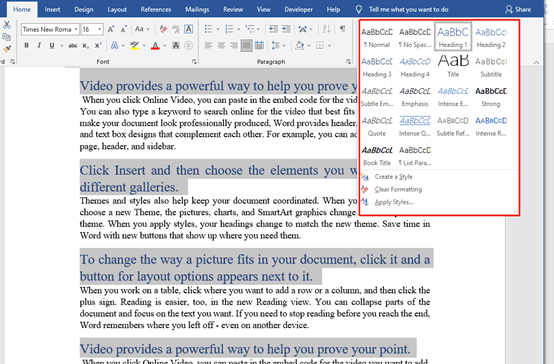Toggle Justify alignment

coord(247,45)
